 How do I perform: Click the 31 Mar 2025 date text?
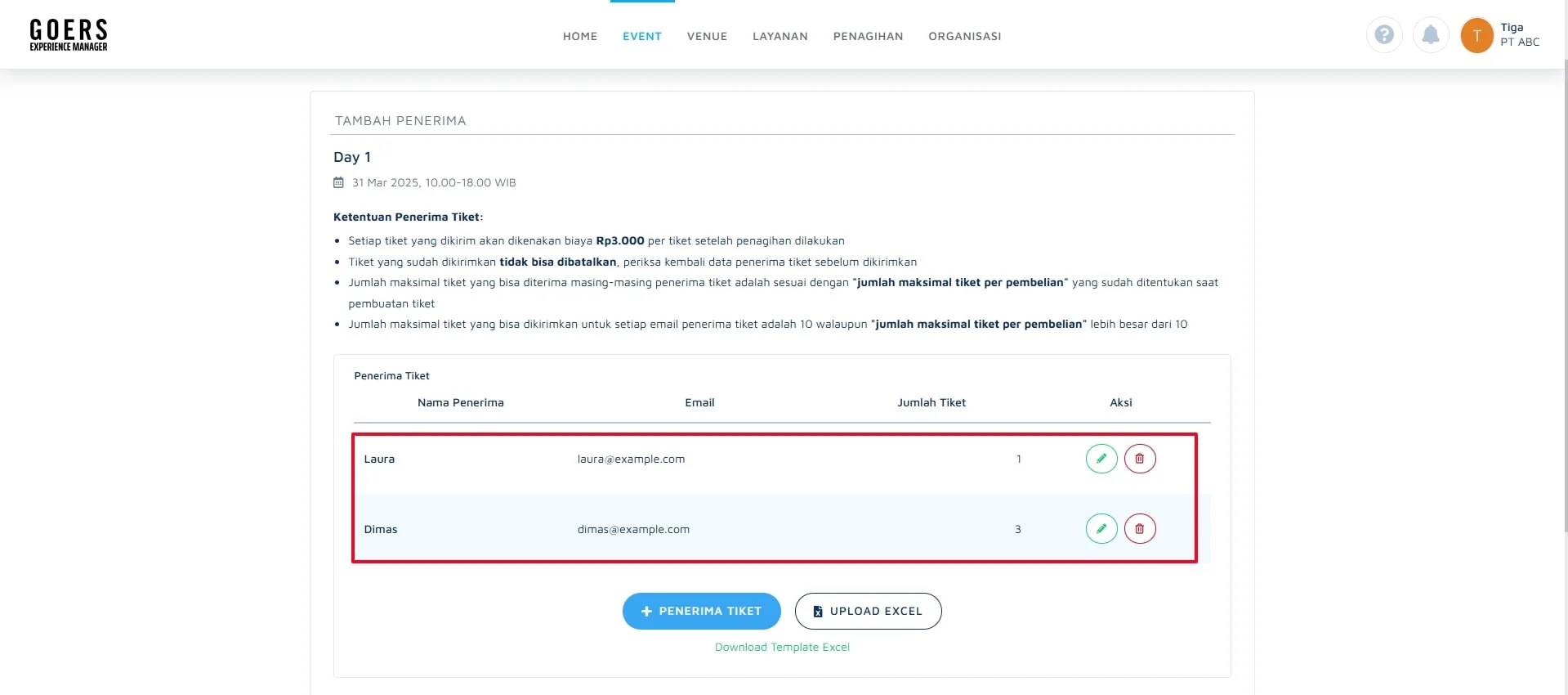(434, 182)
